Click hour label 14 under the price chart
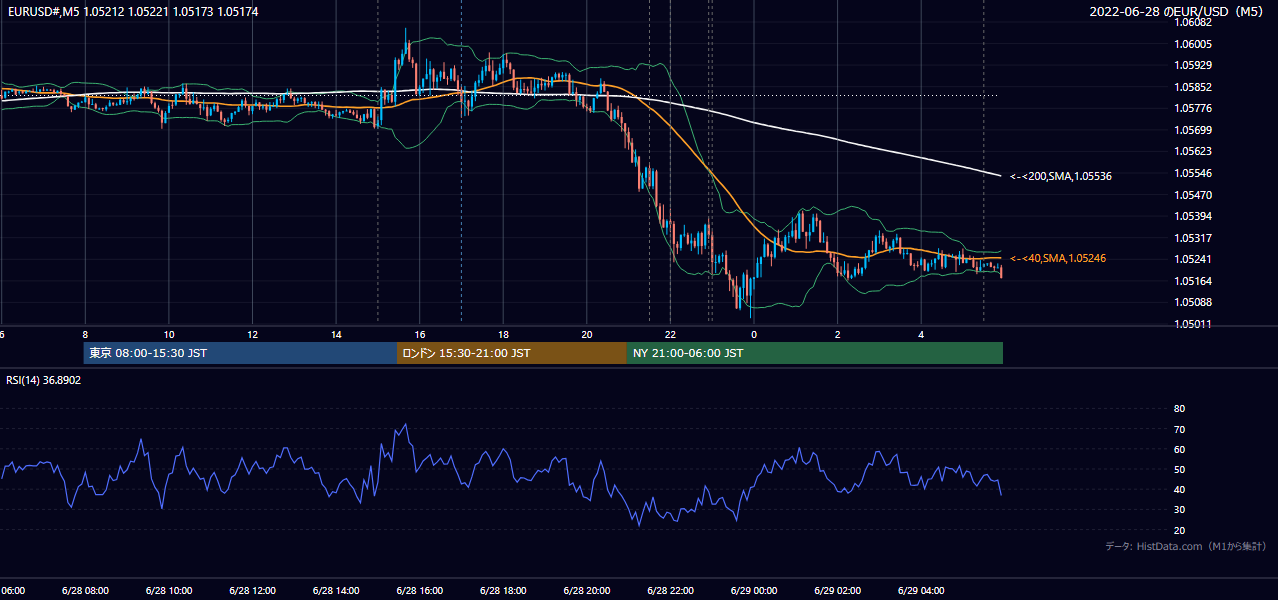The width and height of the screenshot is (1278, 600). point(336,334)
